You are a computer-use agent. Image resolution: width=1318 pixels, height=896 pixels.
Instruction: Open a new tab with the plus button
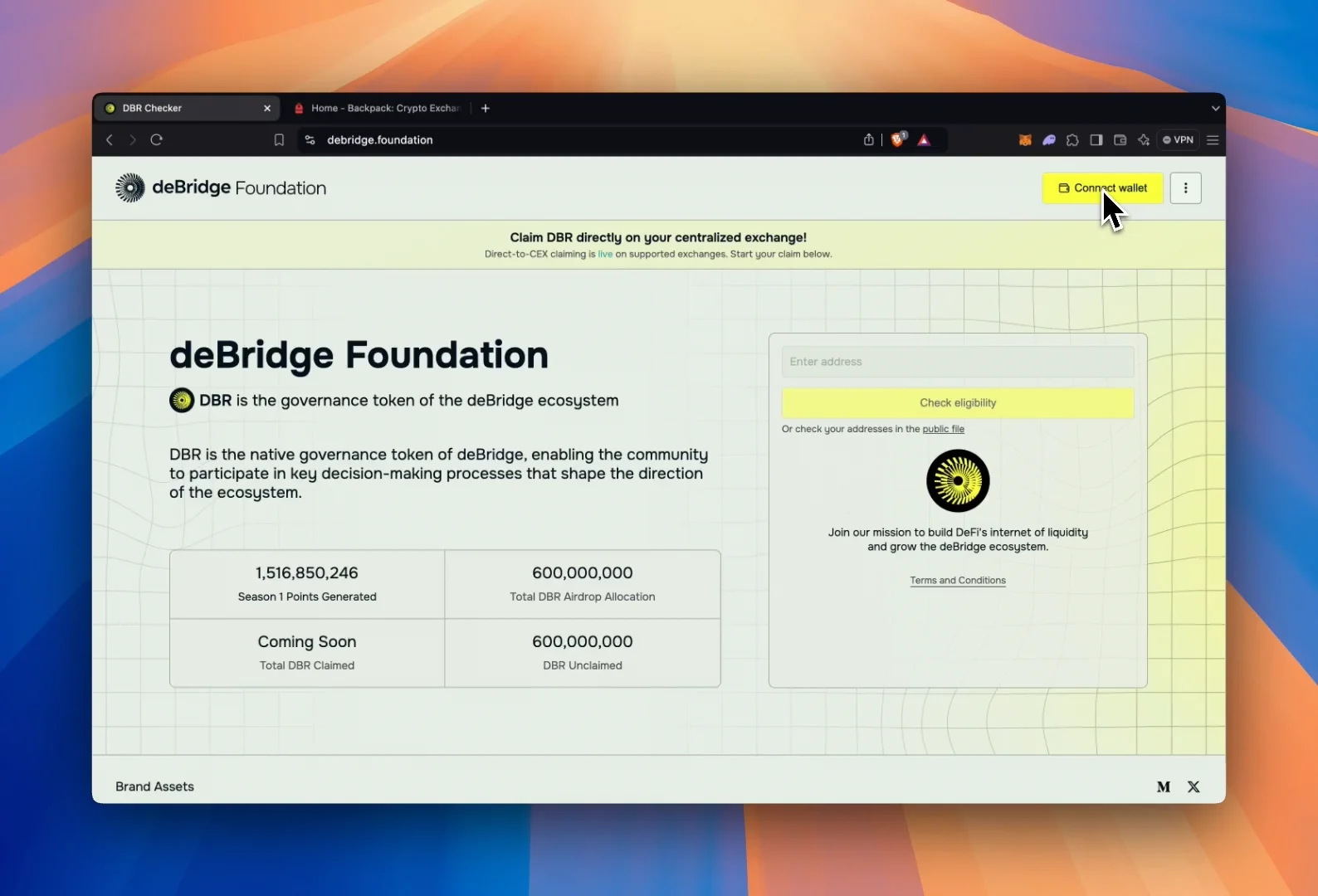486,109
